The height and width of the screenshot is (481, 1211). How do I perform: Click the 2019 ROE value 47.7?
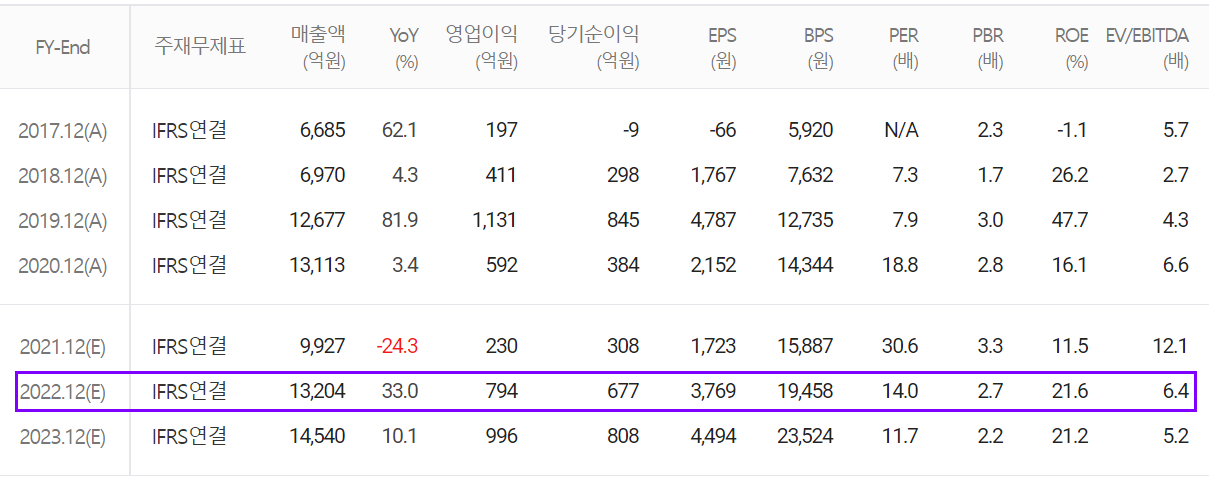click(1071, 221)
